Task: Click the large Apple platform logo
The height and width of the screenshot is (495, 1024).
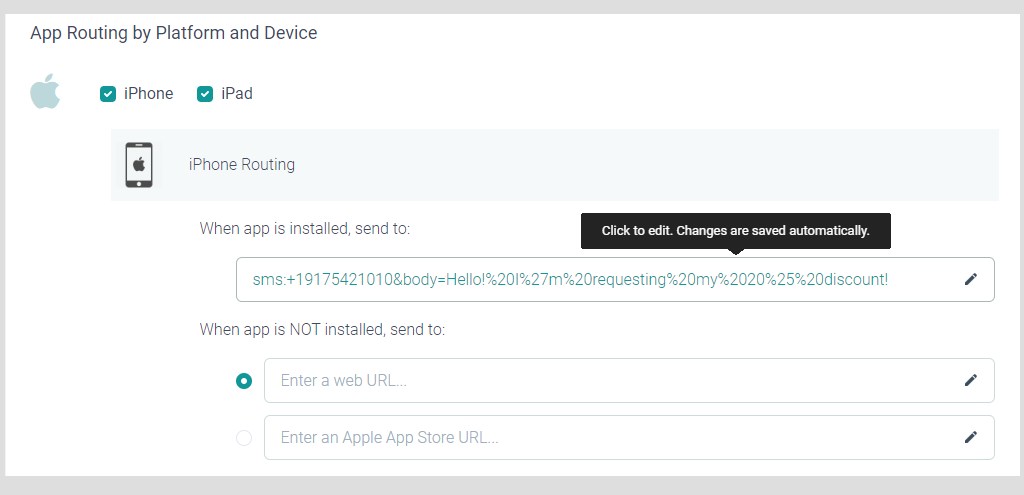Action: point(45,92)
